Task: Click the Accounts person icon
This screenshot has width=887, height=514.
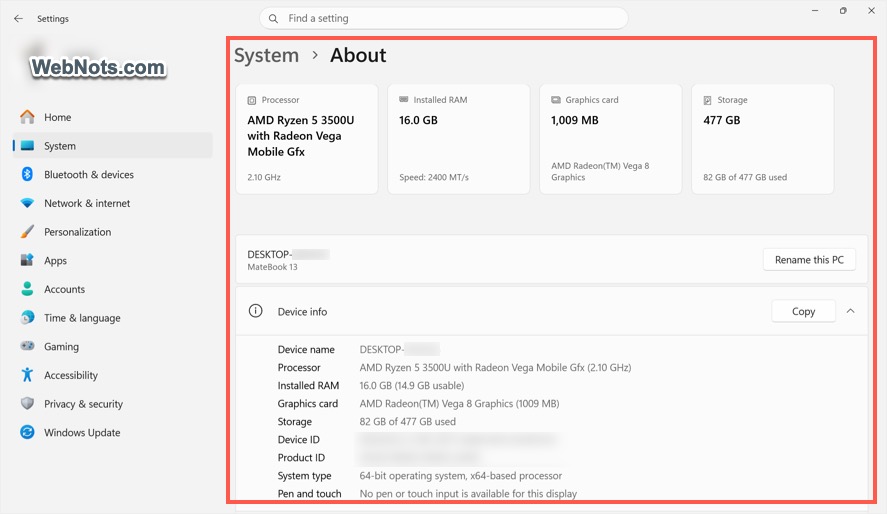Action: (27, 289)
